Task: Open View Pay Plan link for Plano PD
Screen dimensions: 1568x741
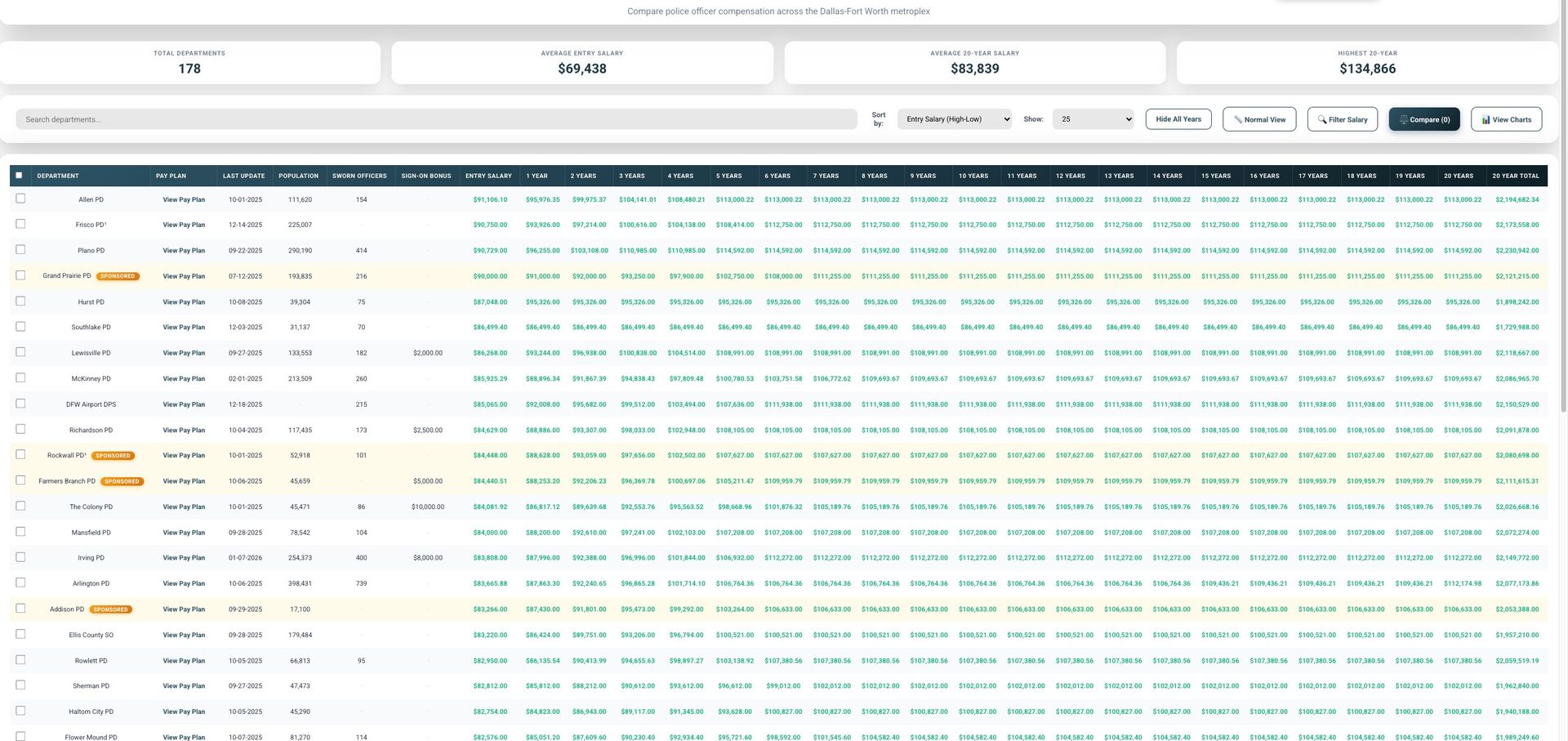Action: pos(184,251)
